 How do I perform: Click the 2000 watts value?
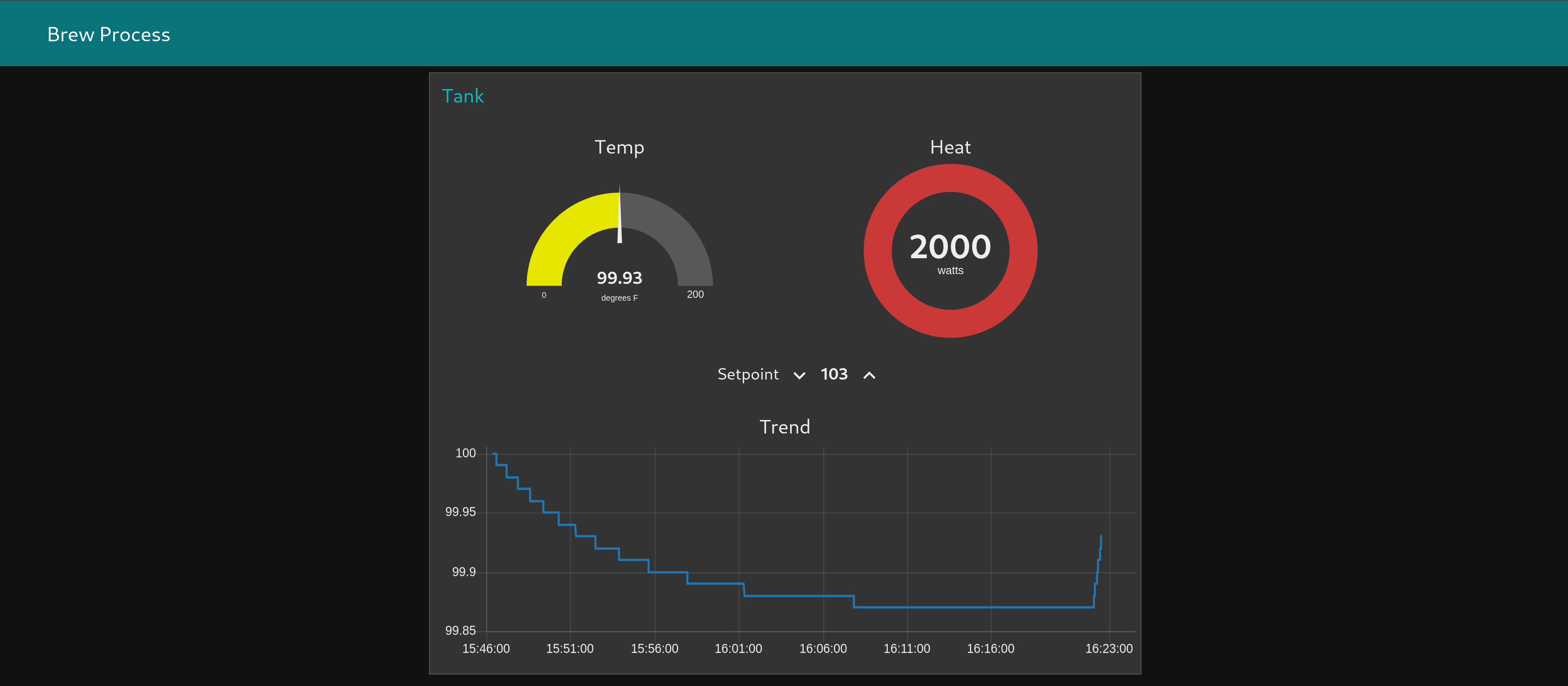click(x=950, y=246)
